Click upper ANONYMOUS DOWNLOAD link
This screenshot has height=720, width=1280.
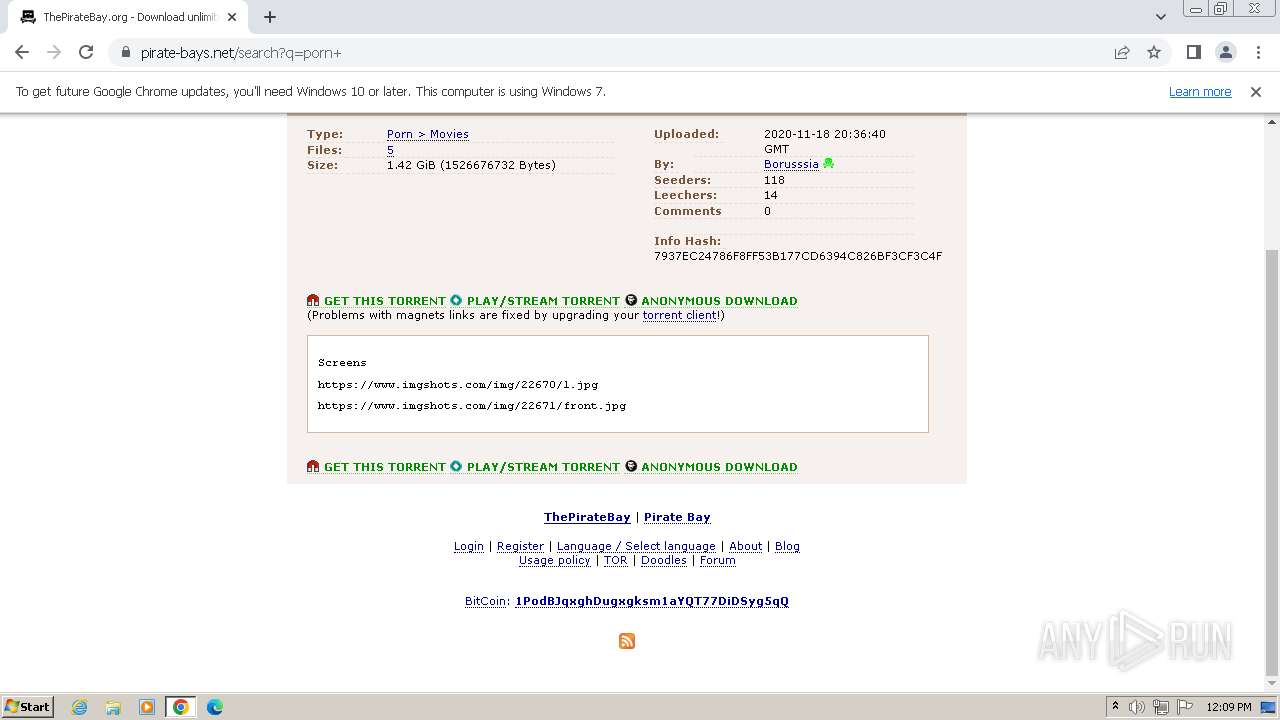719,301
